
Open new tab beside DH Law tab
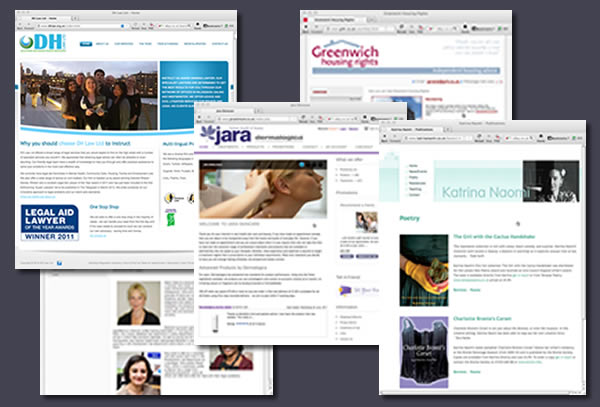(x=75, y=18)
